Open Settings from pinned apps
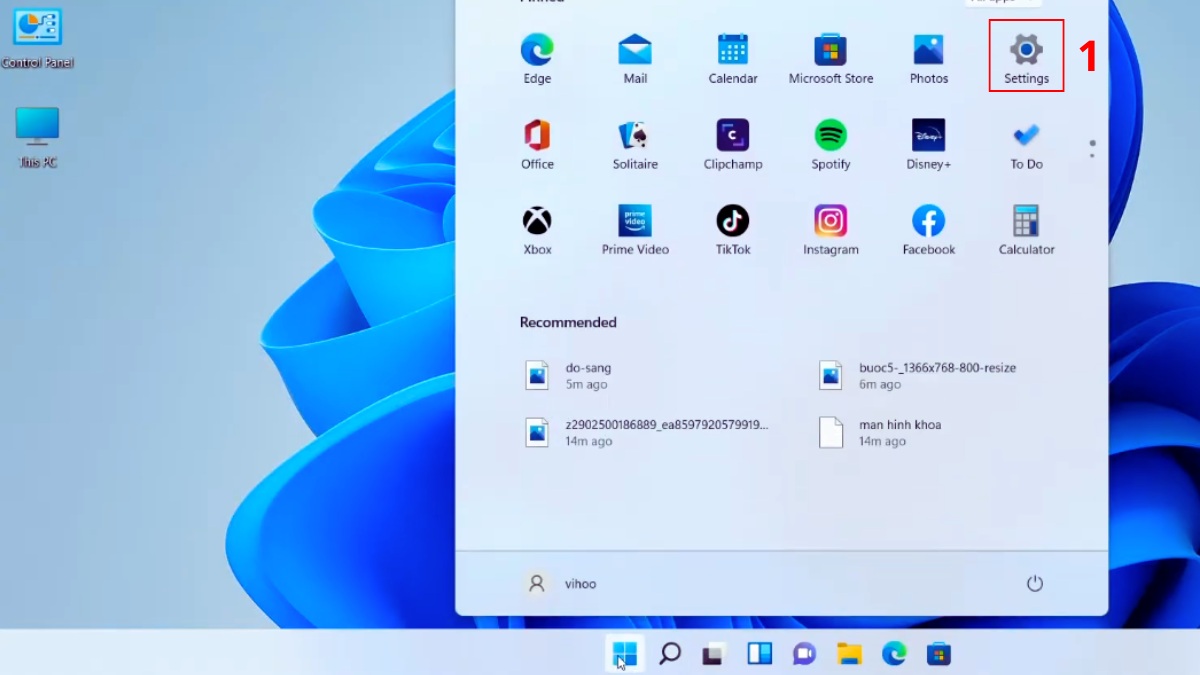The width and height of the screenshot is (1200, 675). [1026, 56]
